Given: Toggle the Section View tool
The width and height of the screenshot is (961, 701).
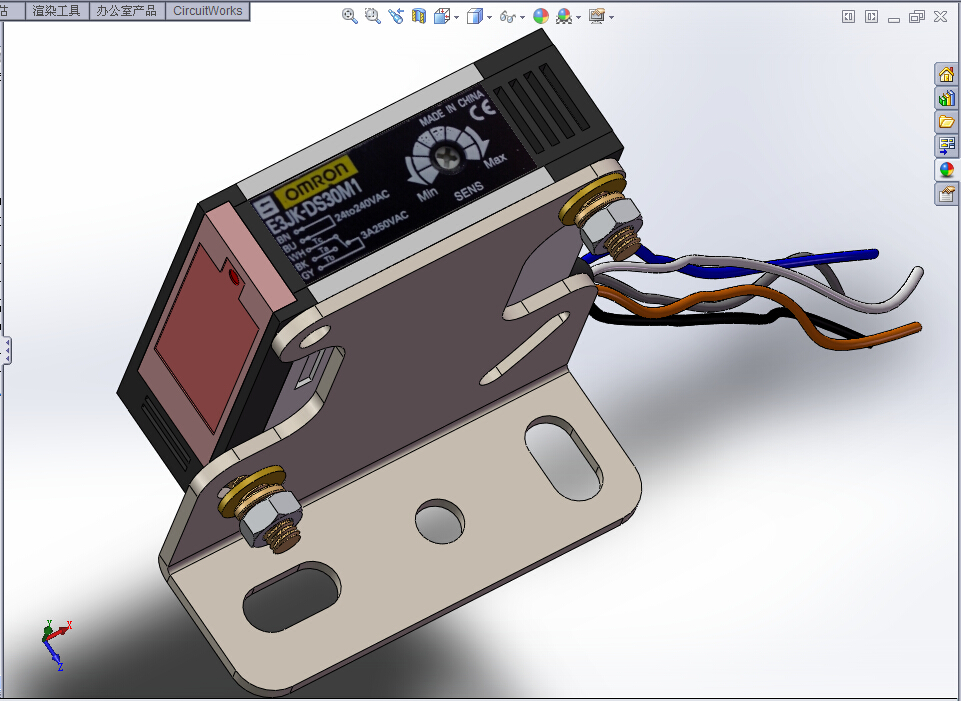Looking at the screenshot, I should point(419,16).
